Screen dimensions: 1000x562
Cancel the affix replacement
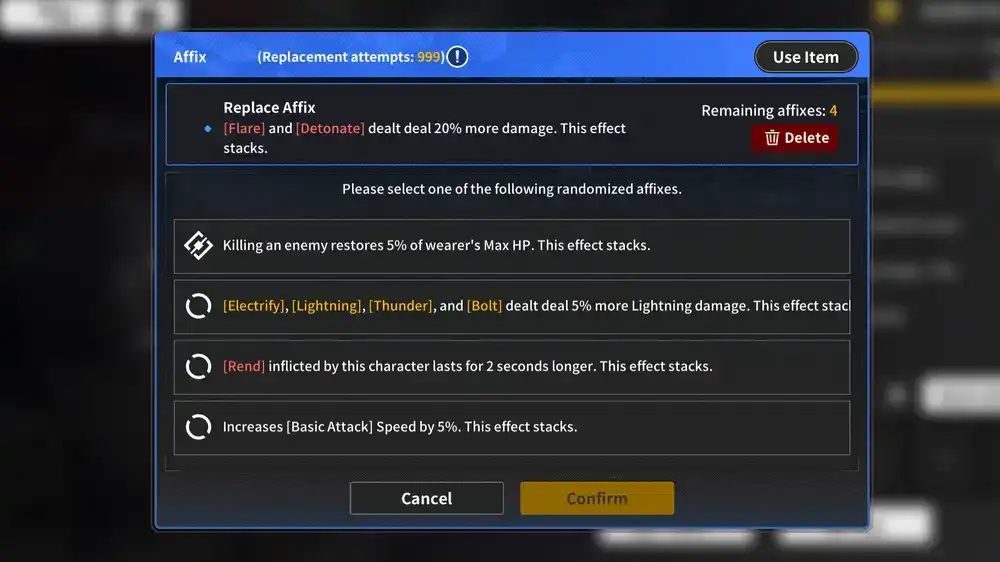click(x=427, y=498)
